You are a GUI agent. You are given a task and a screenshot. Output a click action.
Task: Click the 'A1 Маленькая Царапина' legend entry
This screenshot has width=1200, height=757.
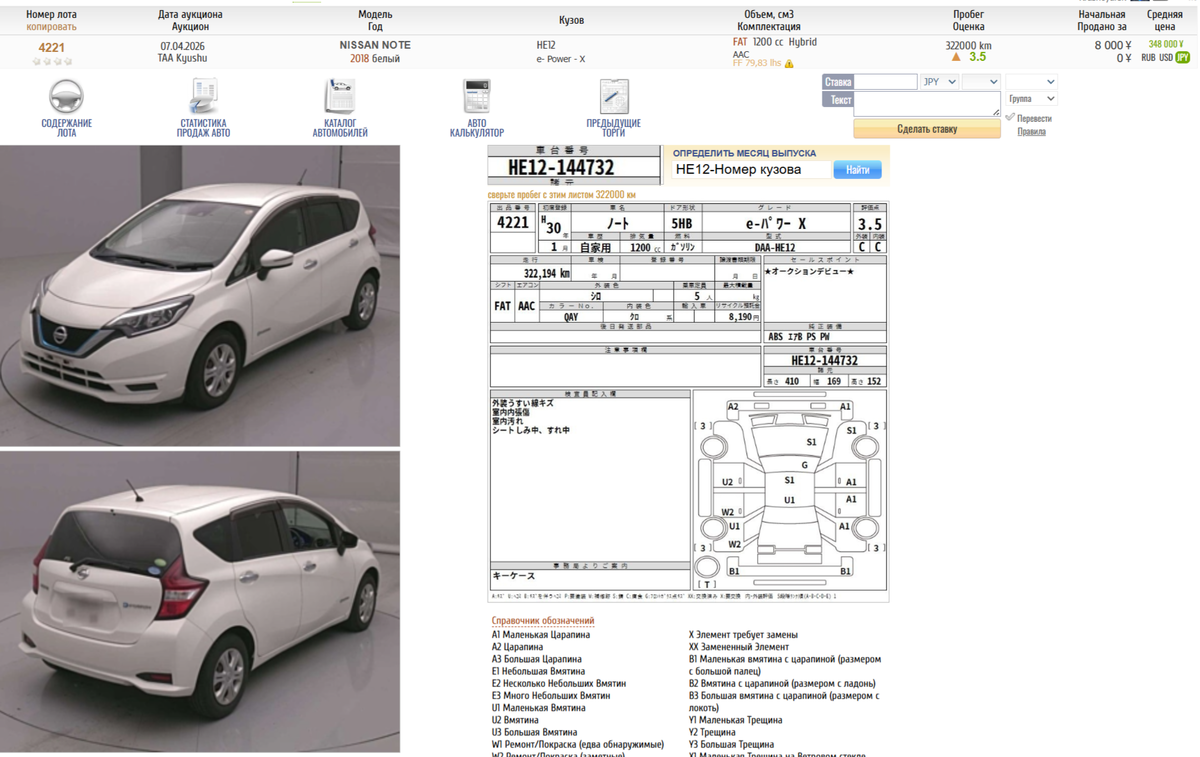[541, 635]
